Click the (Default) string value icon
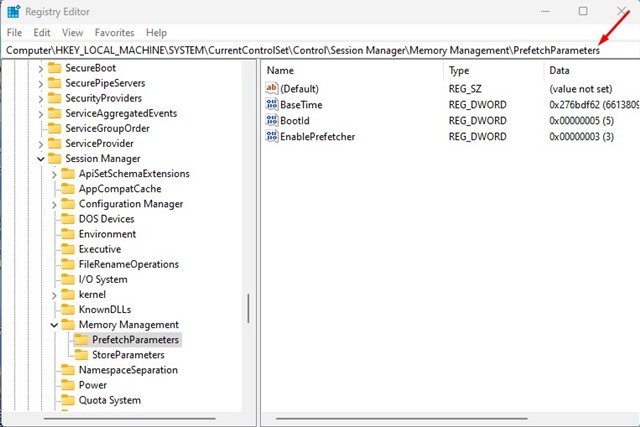Image resolution: width=640 pixels, height=427 pixels. pyautogui.click(x=271, y=88)
